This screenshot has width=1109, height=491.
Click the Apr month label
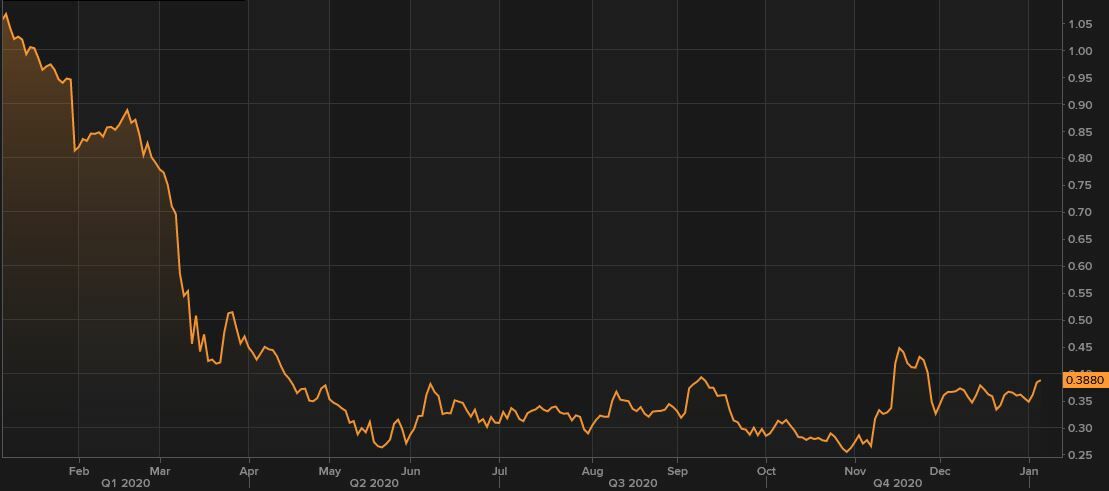248,470
